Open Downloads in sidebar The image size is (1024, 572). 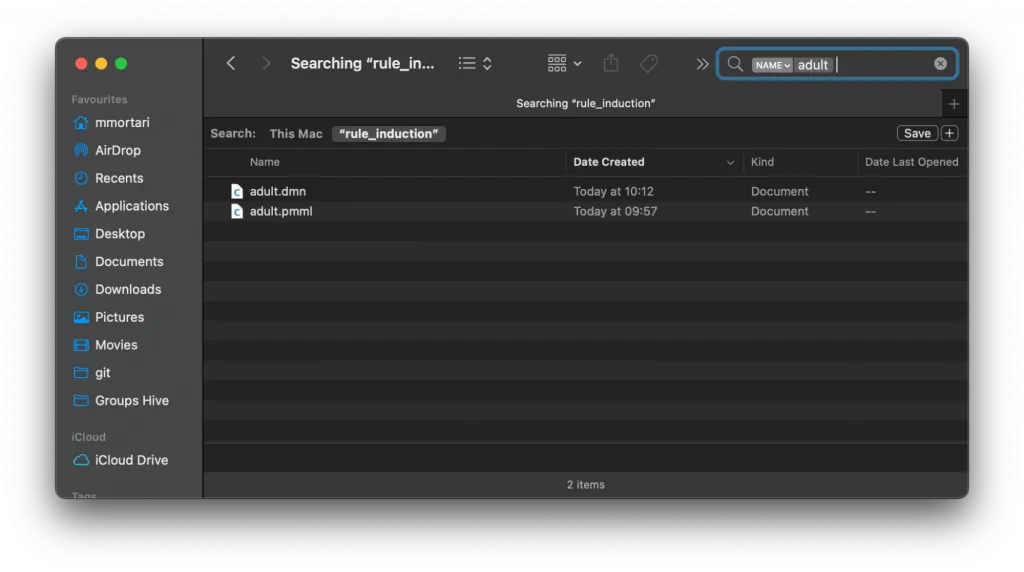(x=128, y=289)
